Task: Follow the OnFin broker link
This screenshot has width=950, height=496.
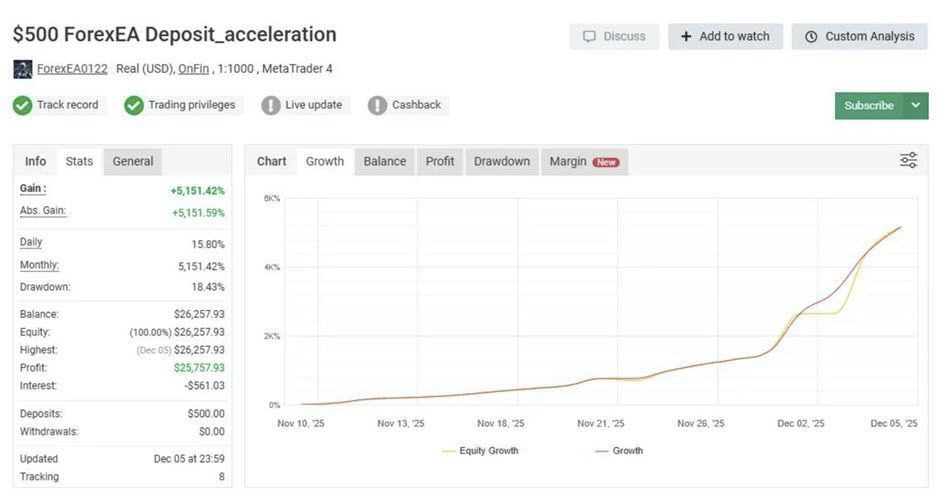Action: click(x=192, y=69)
